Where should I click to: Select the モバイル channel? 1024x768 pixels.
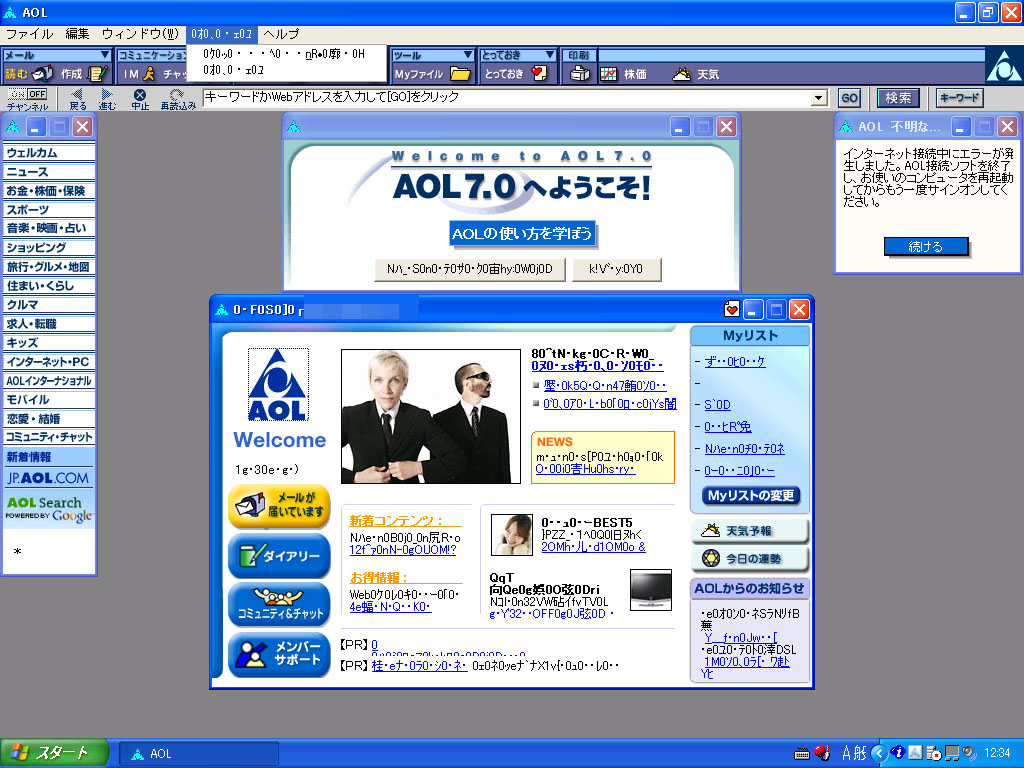pyautogui.click(x=49, y=400)
